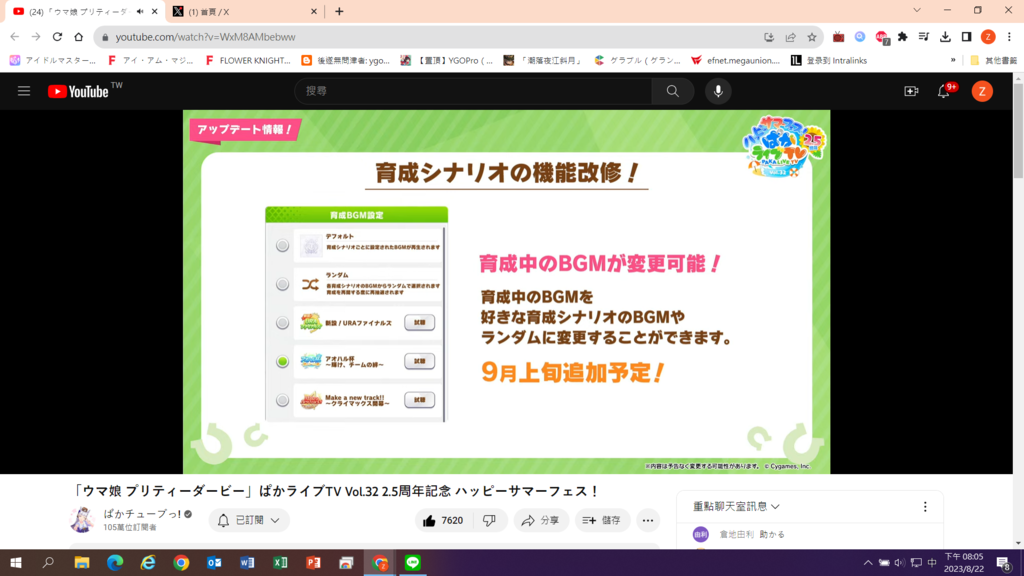Go forward in browser history
The height and width of the screenshot is (576, 1024).
(36, 37)
